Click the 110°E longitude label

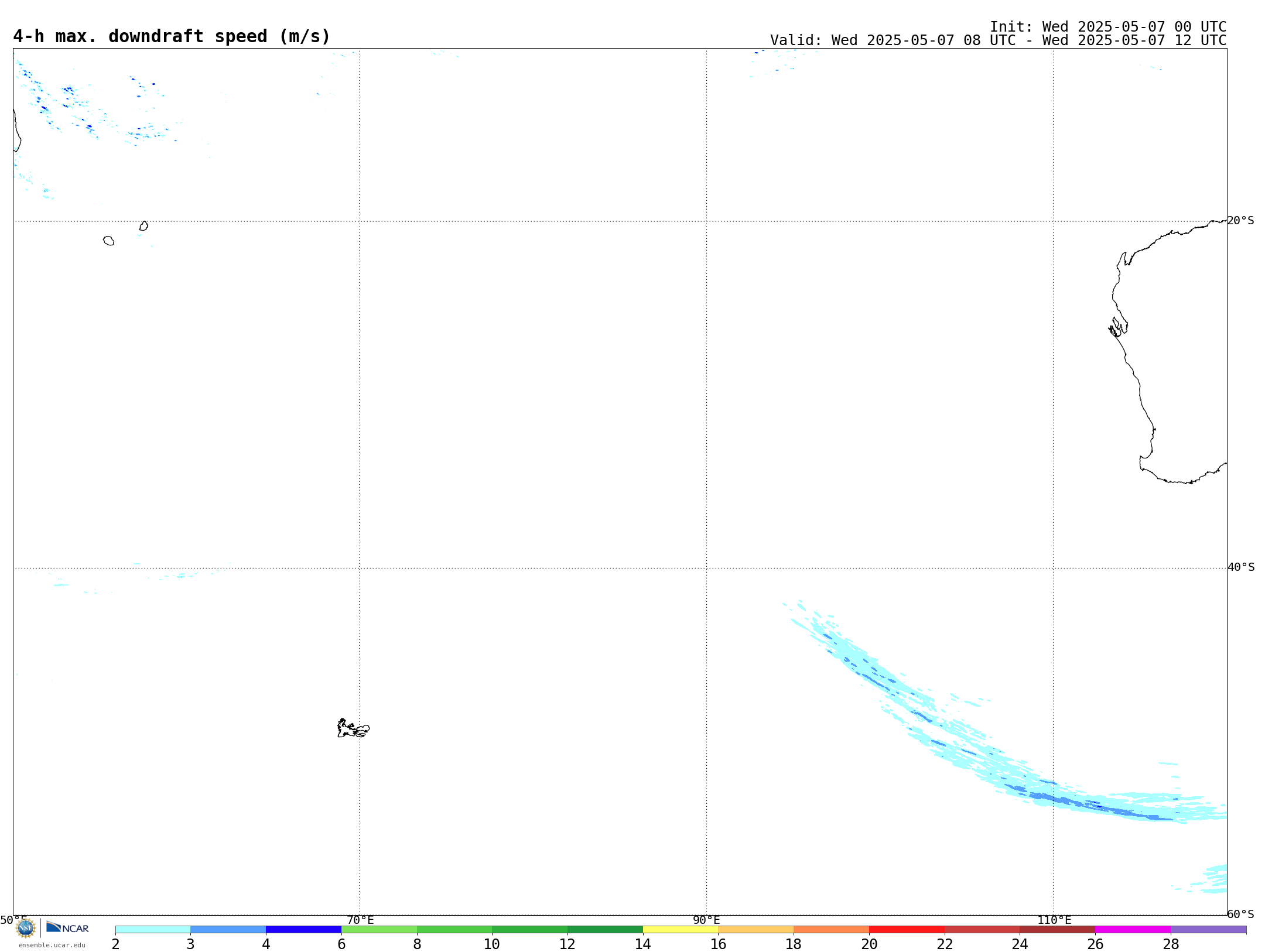[x=1054, y=920]
